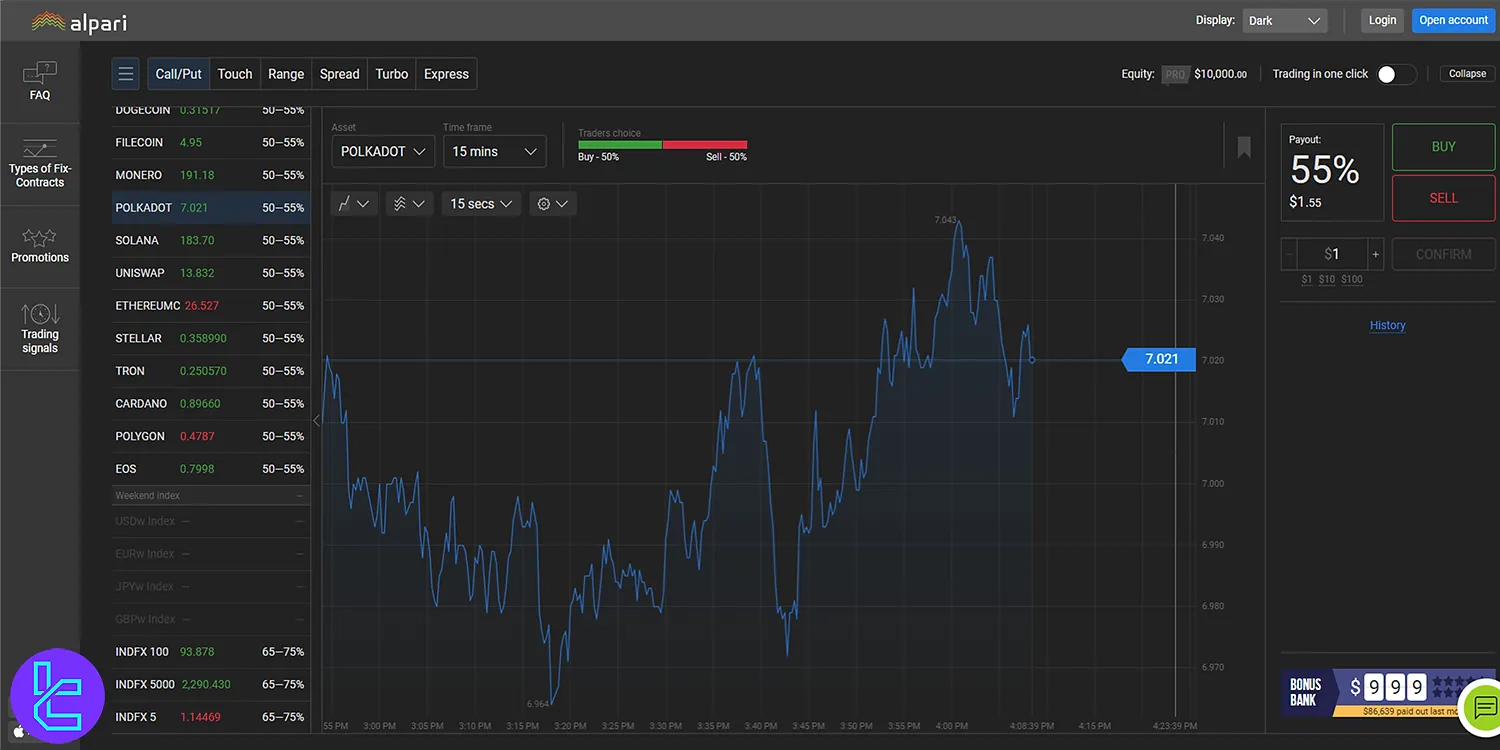Click the Collapse button

1467,74
